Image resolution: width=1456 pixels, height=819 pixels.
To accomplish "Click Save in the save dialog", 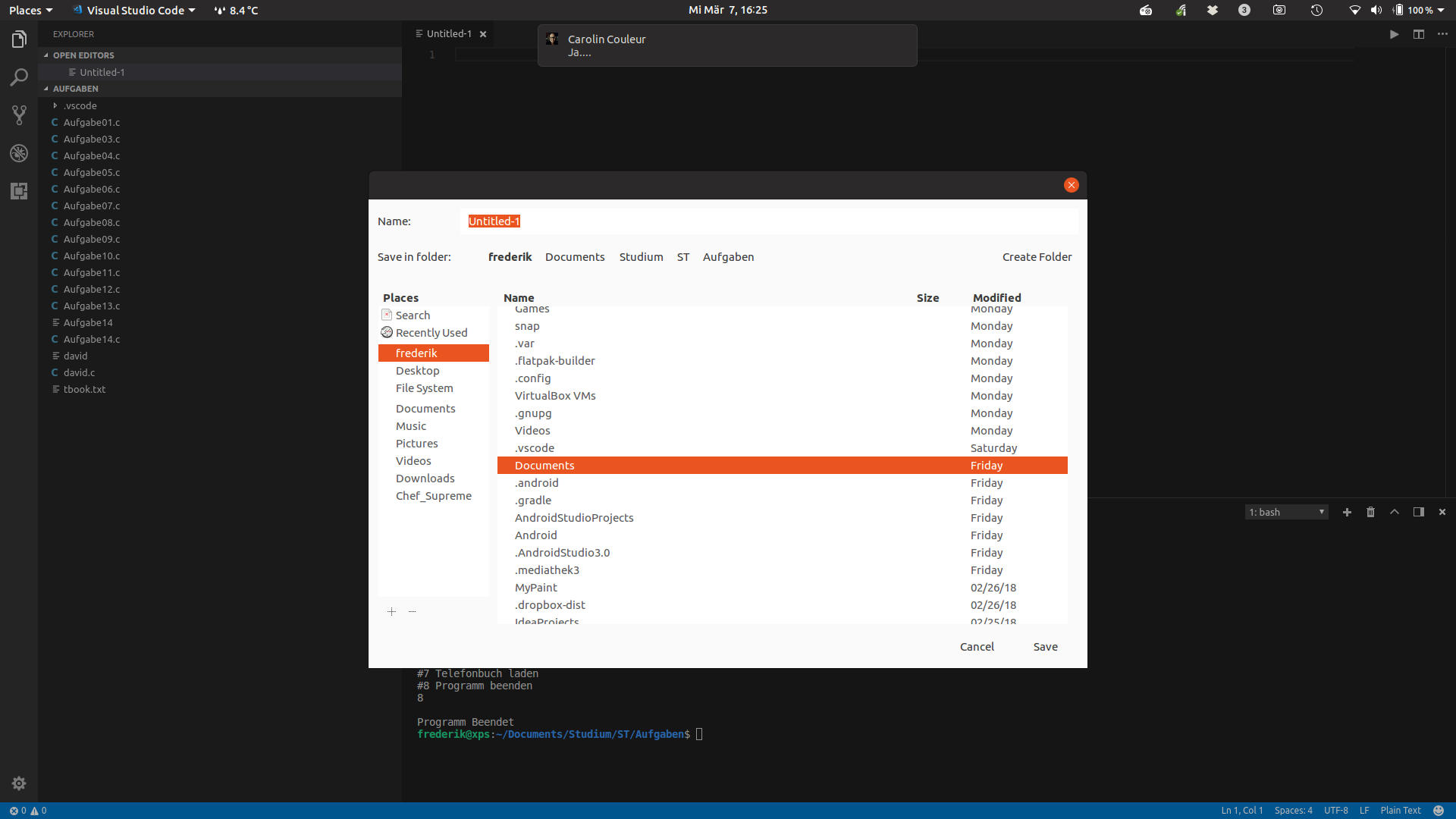I will pyautogui.click(x=1045, y=646).
